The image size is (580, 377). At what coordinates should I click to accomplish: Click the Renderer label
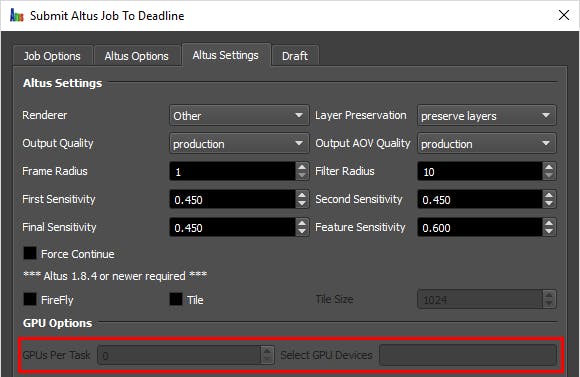[x=44, y=115]
